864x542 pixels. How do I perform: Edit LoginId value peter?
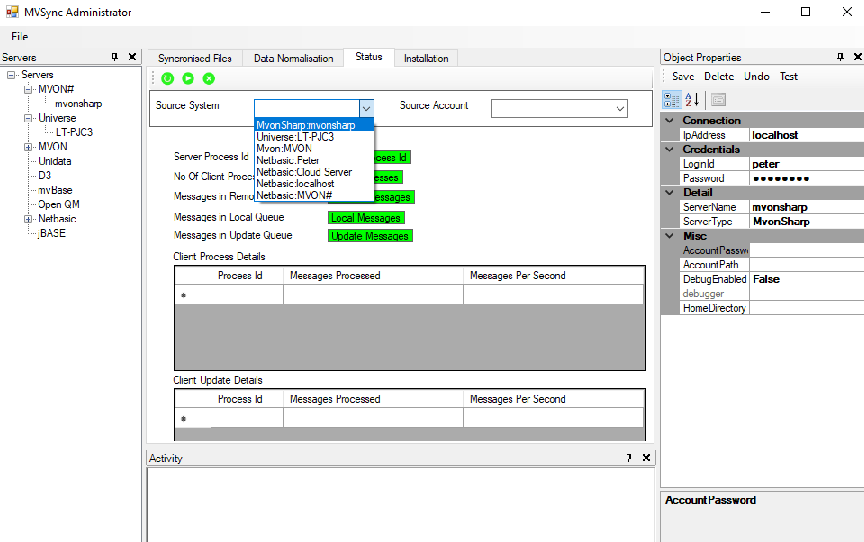click(806, 164)
